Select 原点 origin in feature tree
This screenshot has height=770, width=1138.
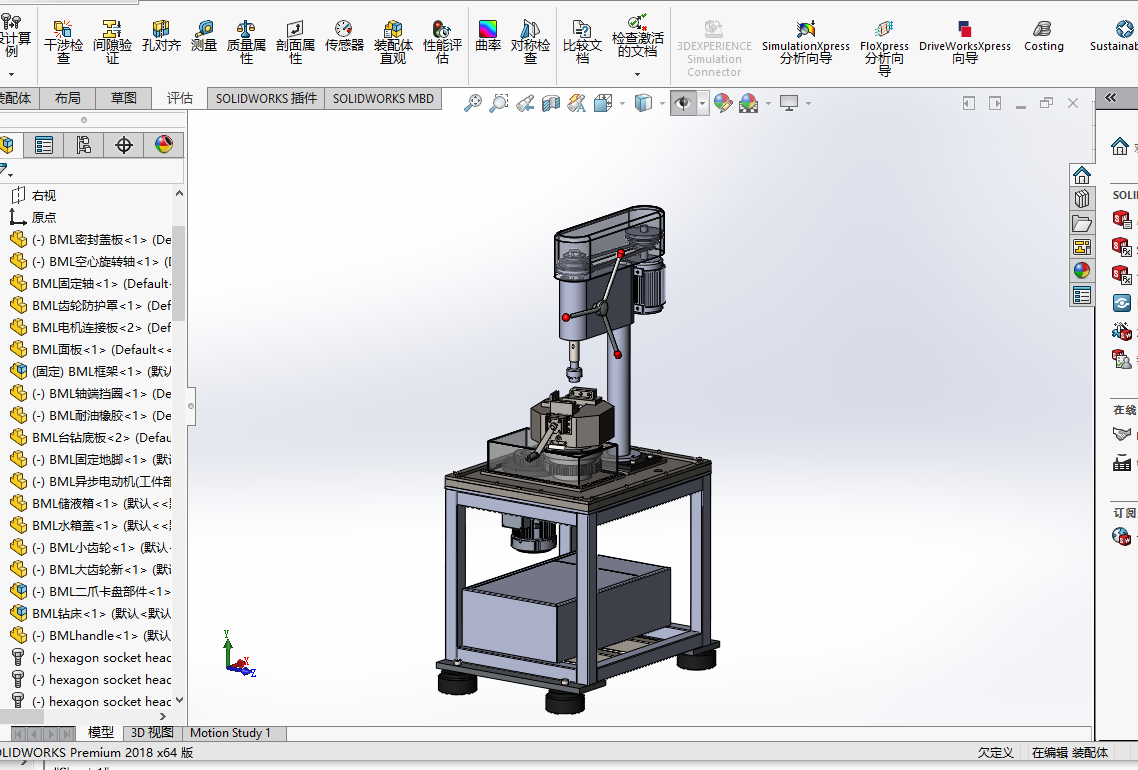33,217
